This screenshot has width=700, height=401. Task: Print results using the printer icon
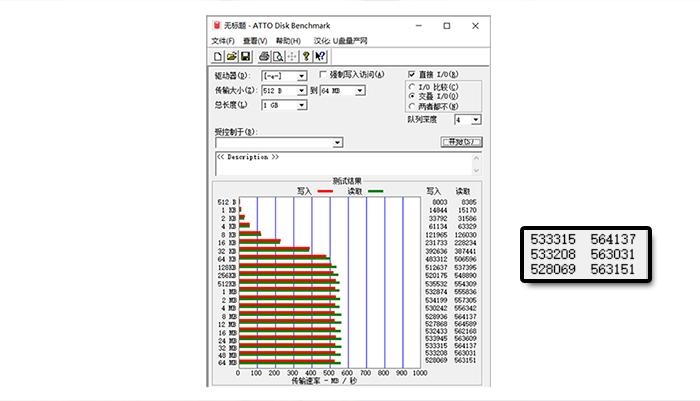(264, 56)
